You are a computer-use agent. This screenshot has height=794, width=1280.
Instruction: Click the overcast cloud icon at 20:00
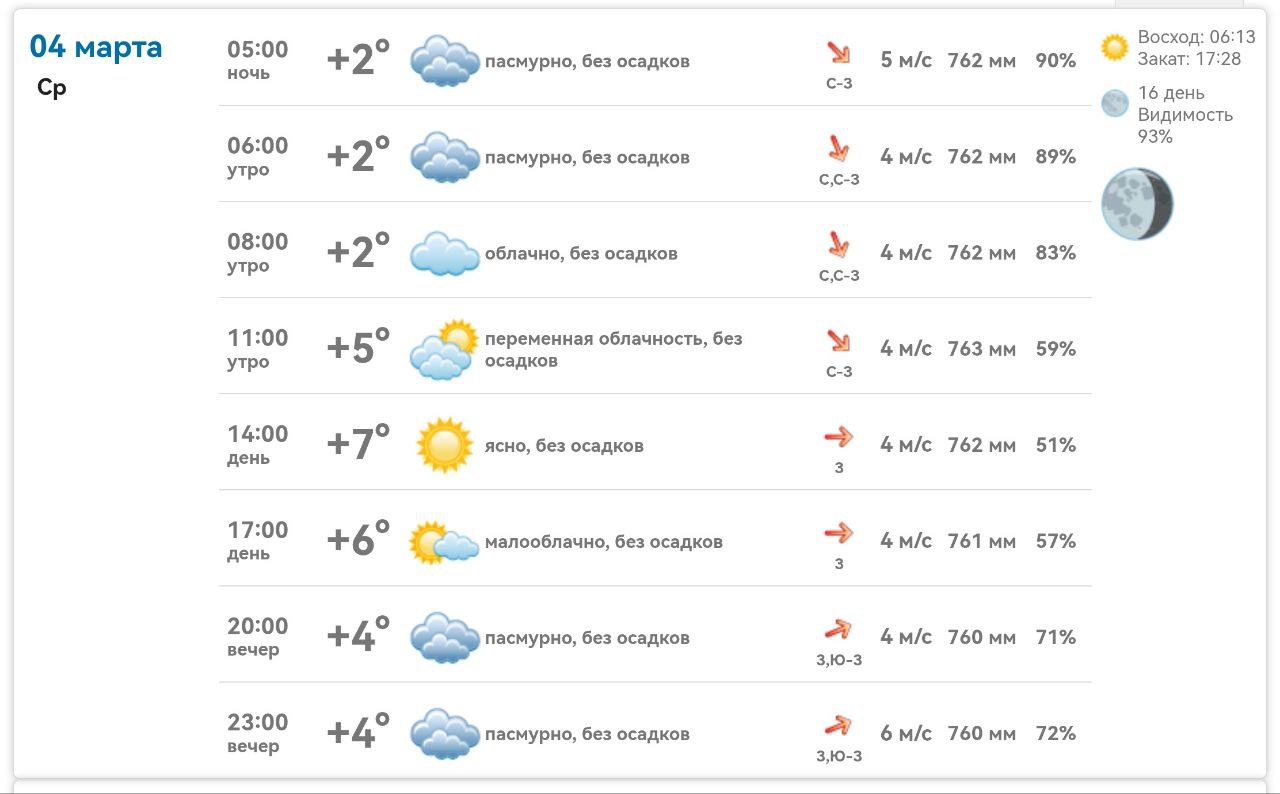(x=445, y=637)
